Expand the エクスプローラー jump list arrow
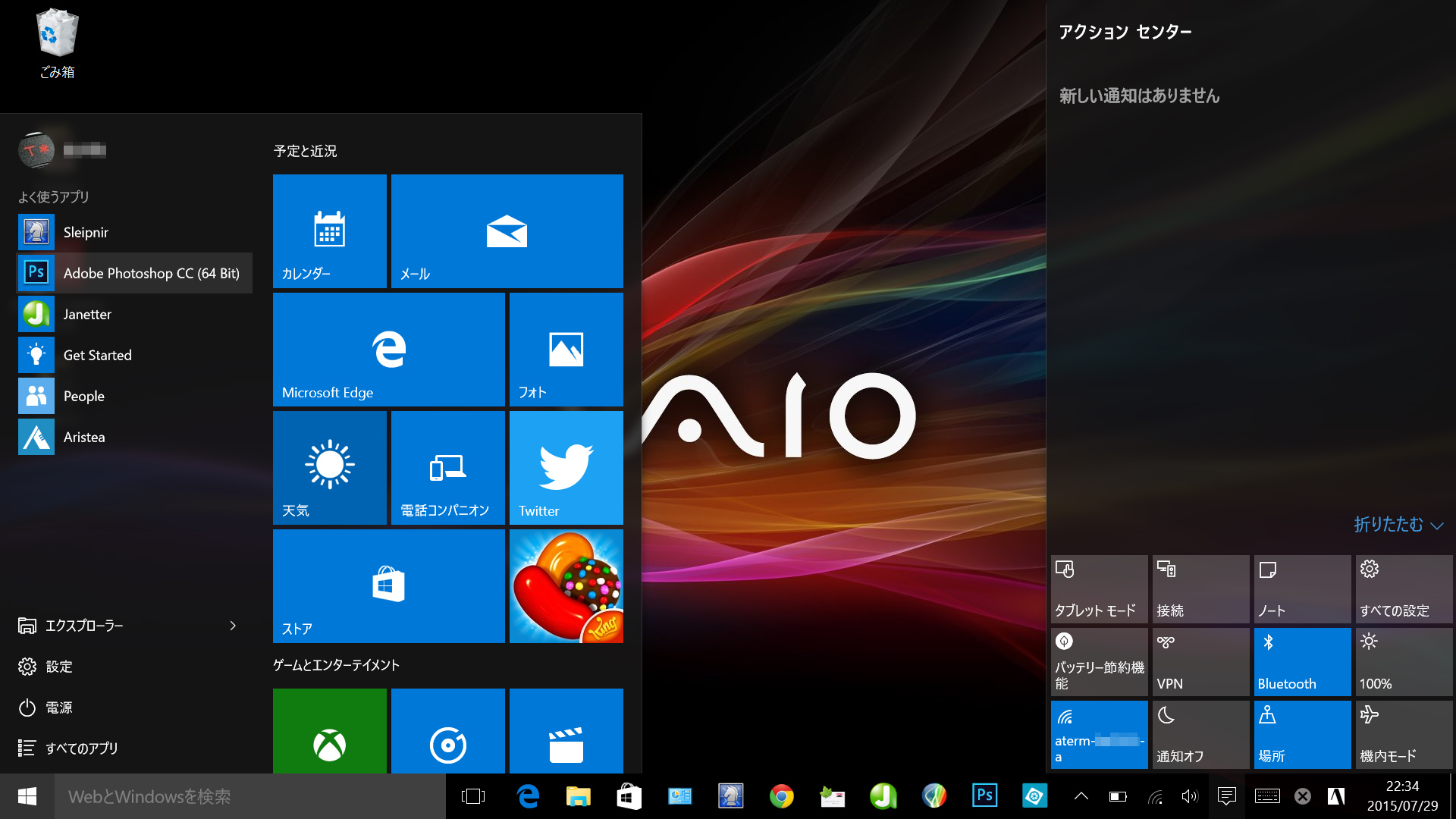Viewport: 1456px width, 819px height. [233, 626]
